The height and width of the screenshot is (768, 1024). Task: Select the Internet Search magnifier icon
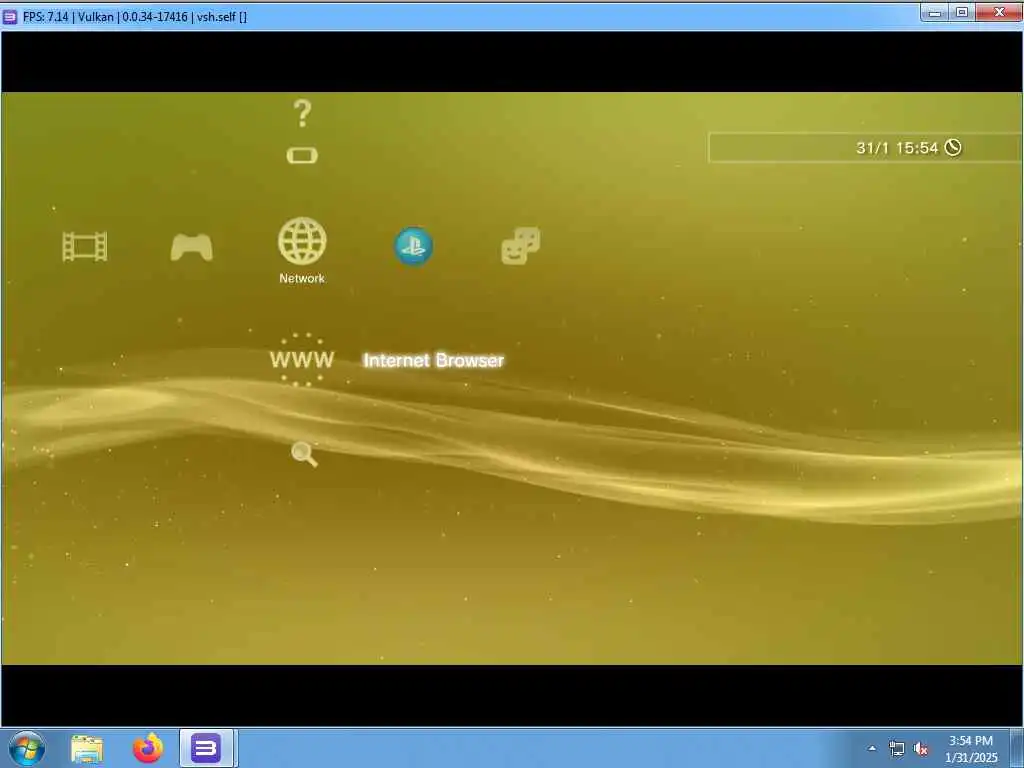point(304,454)
